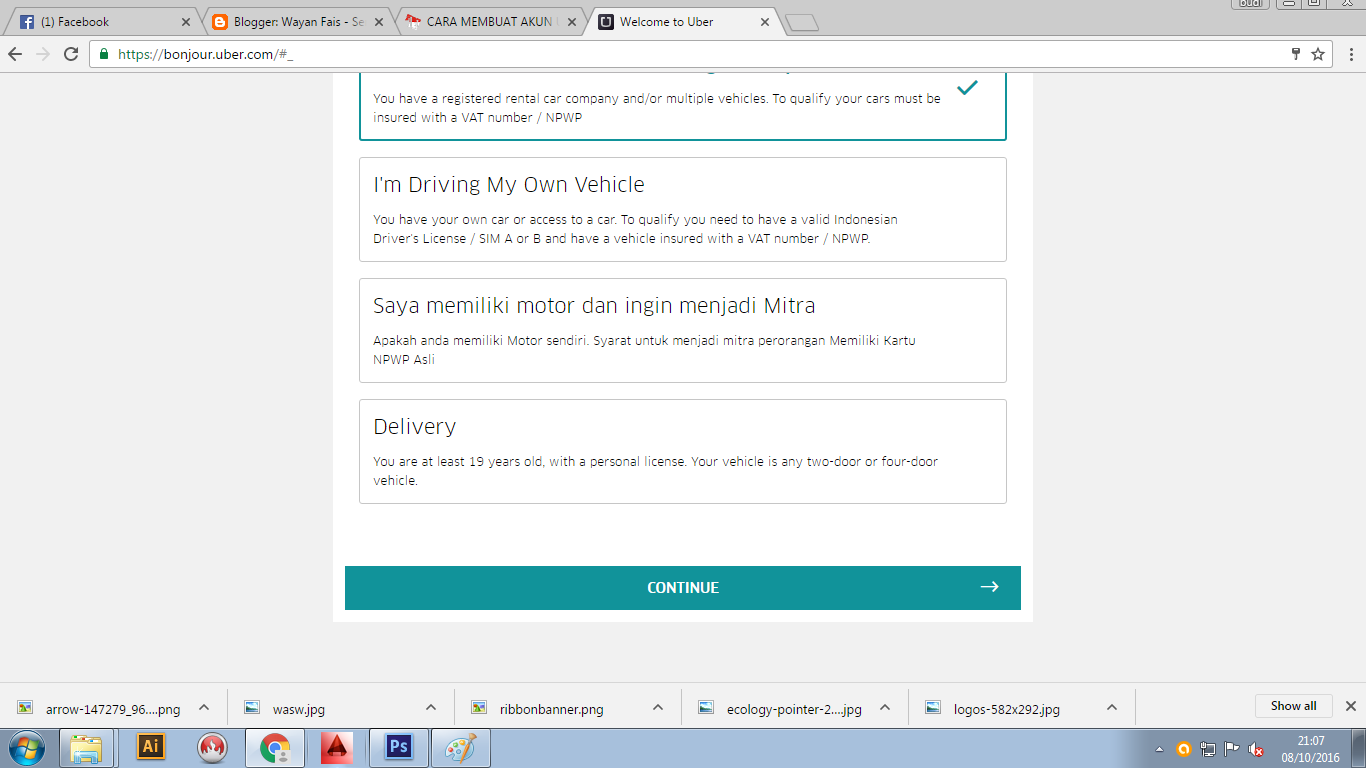Click the budi profile button
Viewport: 1366px width, 768px height.
1251,4
